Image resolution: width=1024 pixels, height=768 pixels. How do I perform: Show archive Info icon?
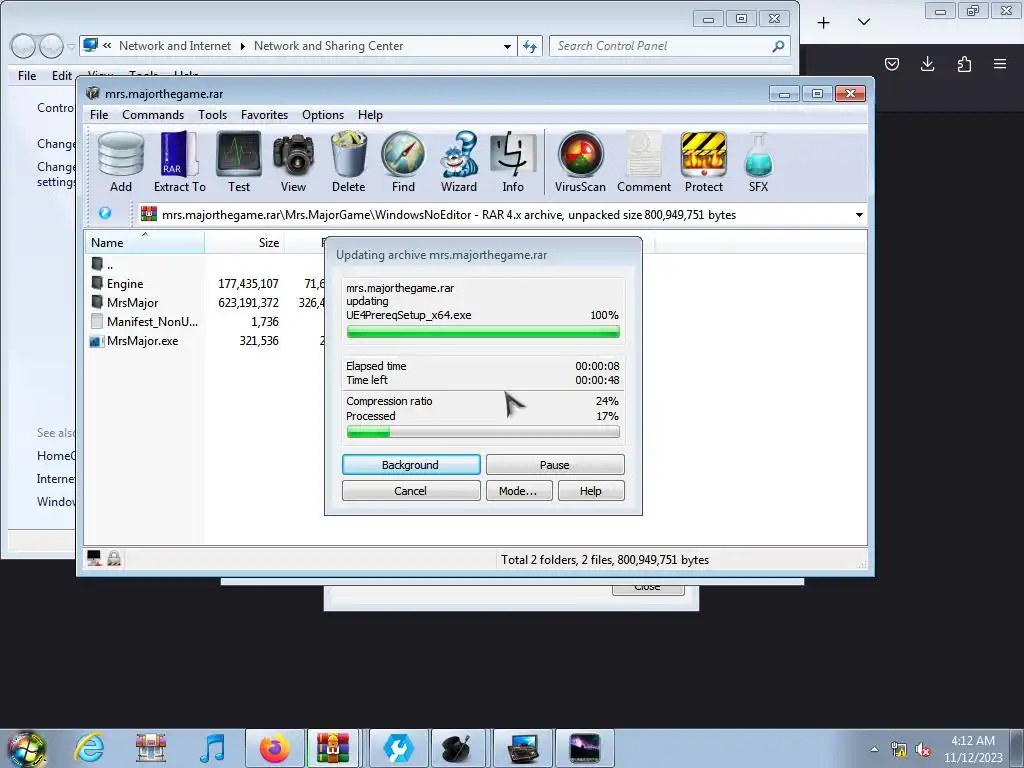pyautogui.click(x=513, y=162)
